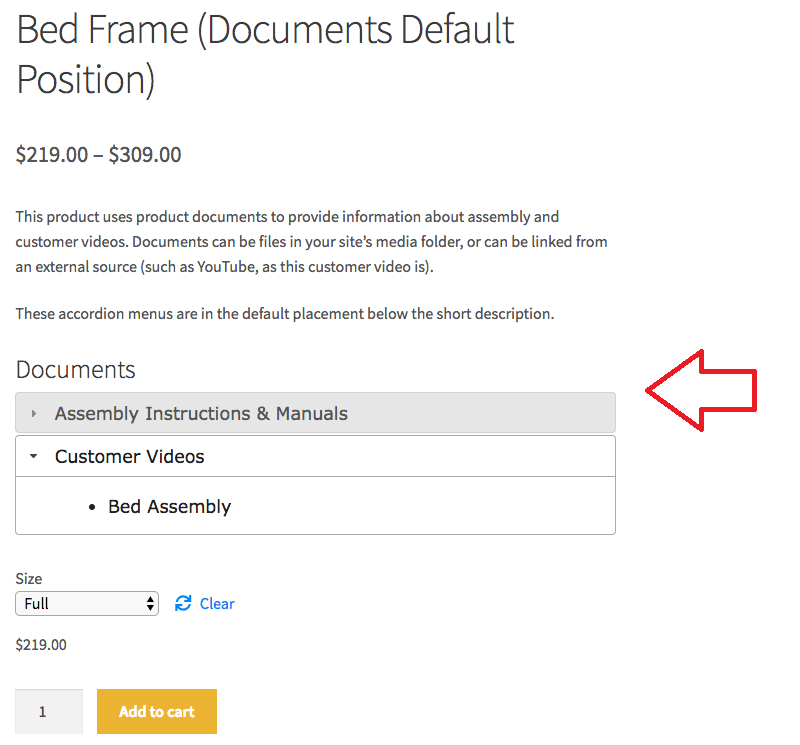Collapse the Customer Videos accordion section

(130, 456)
